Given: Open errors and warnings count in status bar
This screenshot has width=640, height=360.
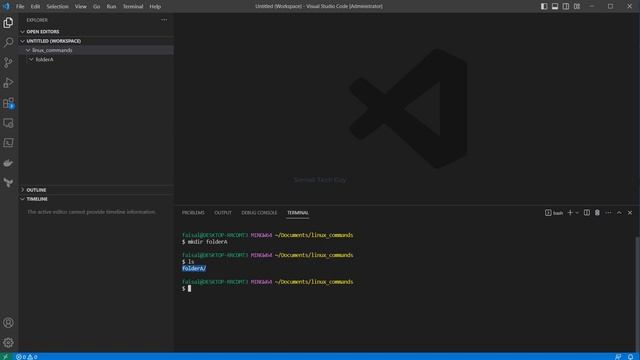Looking at the screenshot, I should pyautogui.click(x=27, y=356).
